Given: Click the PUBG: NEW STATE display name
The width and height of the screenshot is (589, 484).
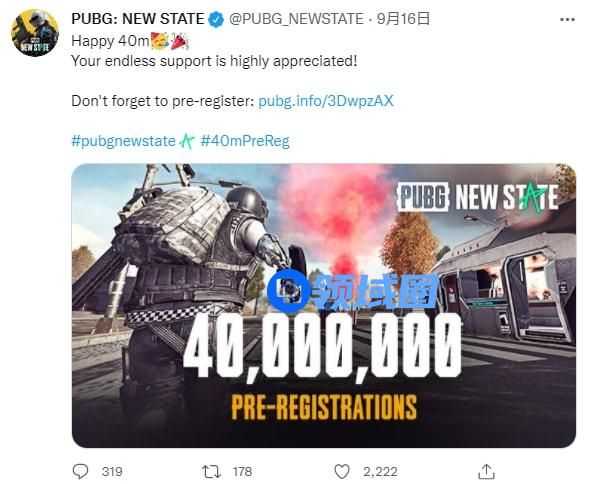Looking at the screenshot, I should [137, 19].
